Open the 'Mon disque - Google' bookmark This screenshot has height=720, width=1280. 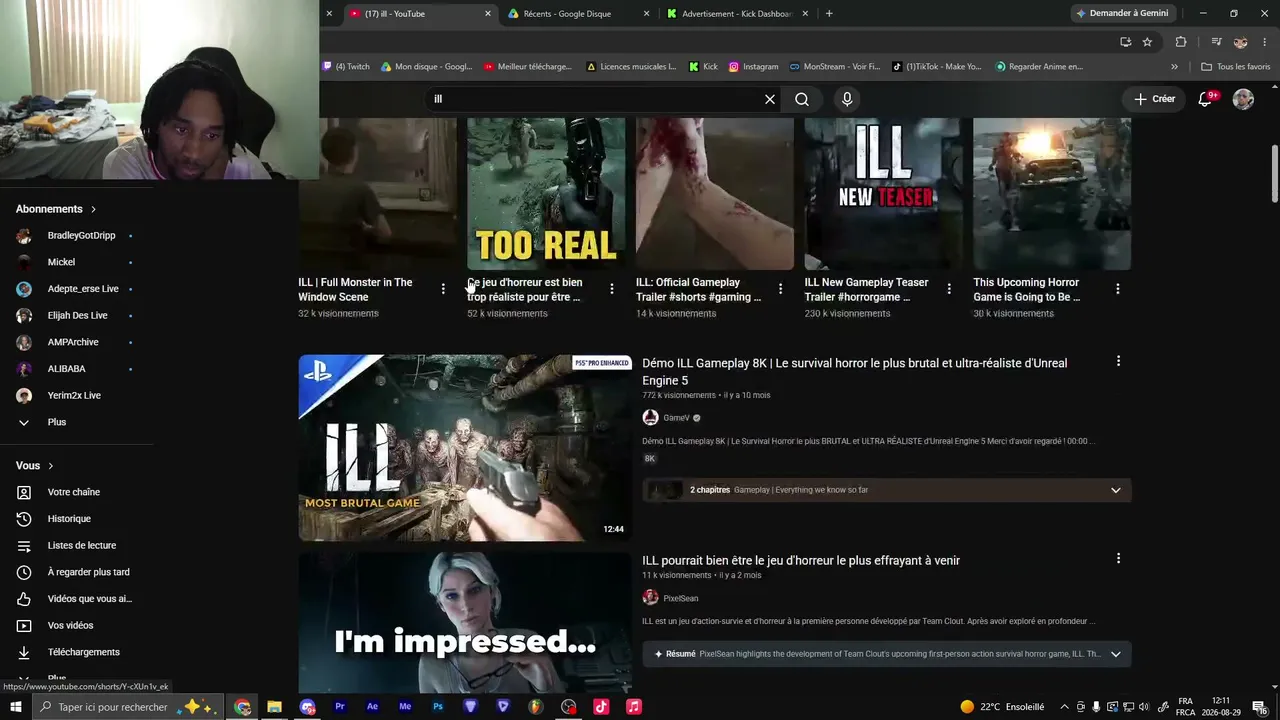pyautogui.click(x=426, y=67)
